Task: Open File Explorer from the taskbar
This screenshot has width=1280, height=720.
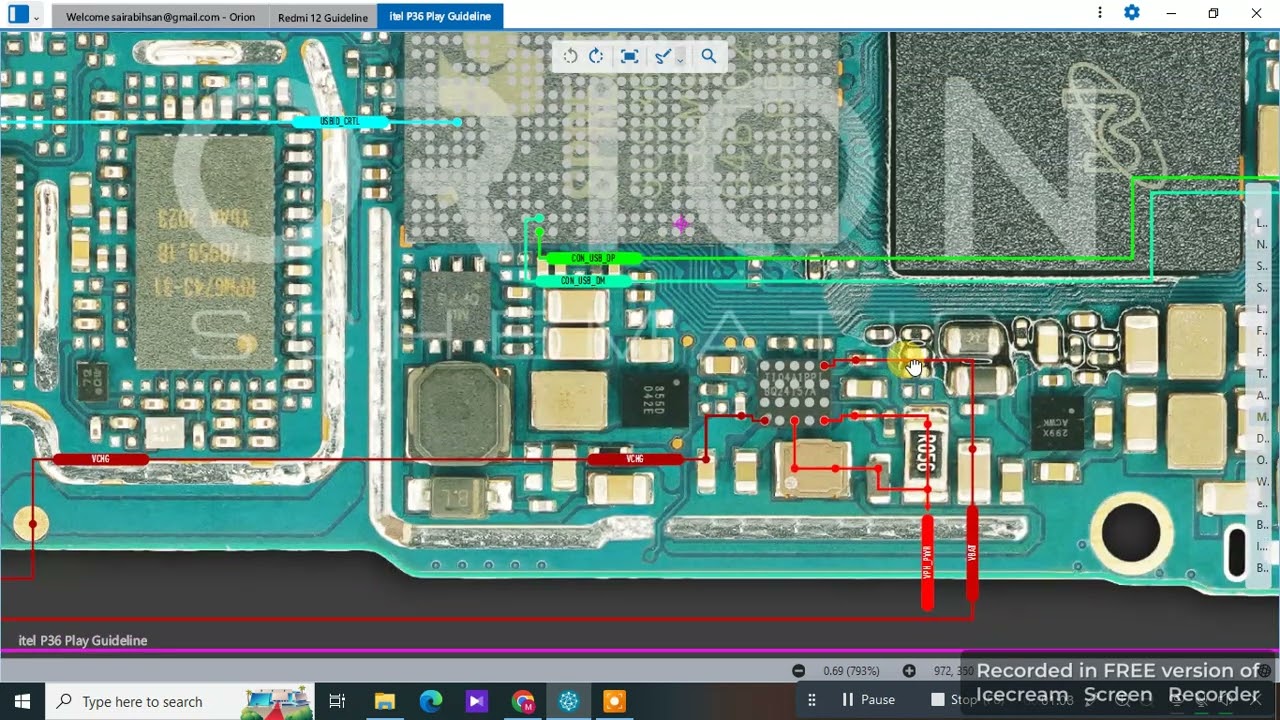Action: (x=384, y=701)
